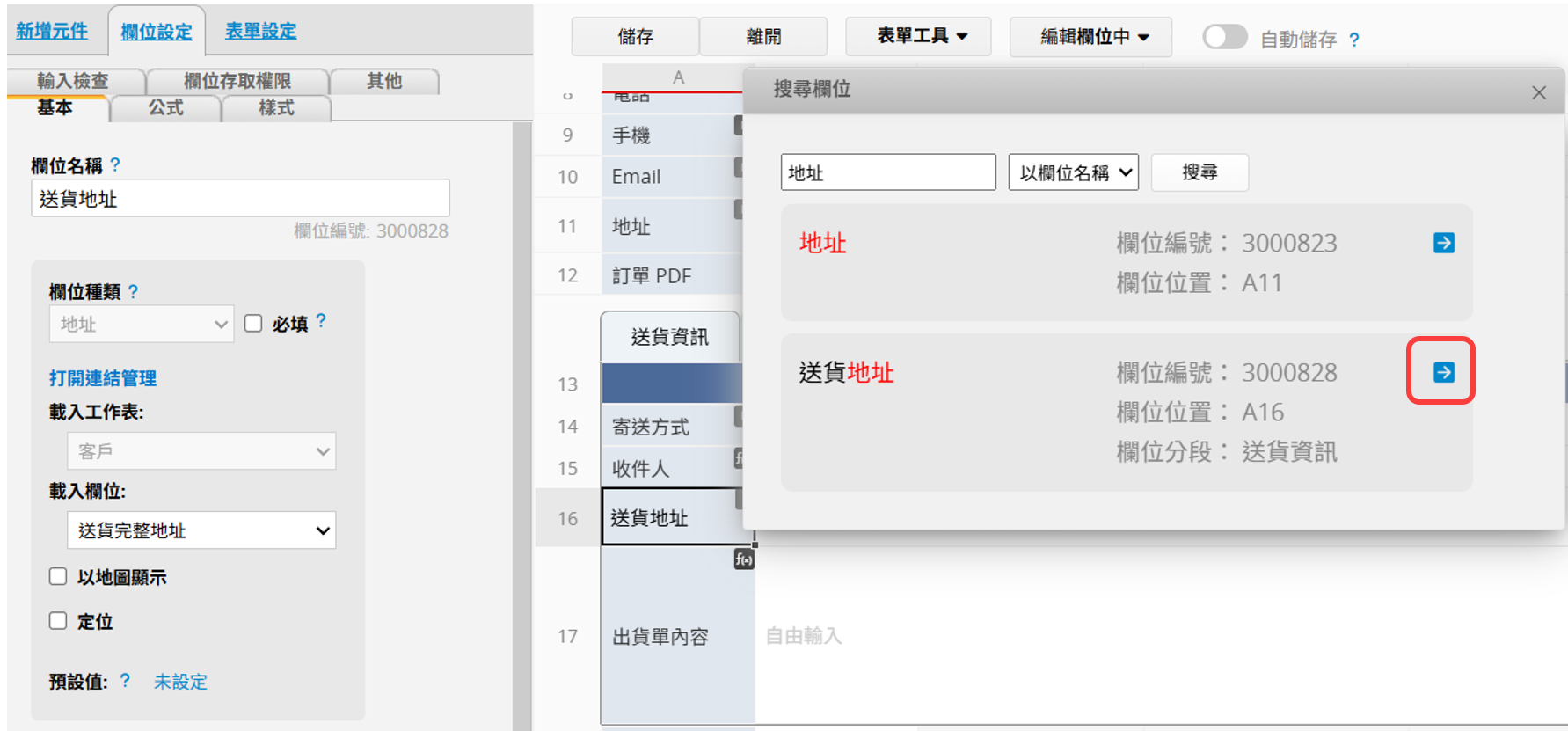This screenshot has height=731, width=1568.
Task: Click the arrow icon for 地址 field 3000823
Action: click(1443, 243)
